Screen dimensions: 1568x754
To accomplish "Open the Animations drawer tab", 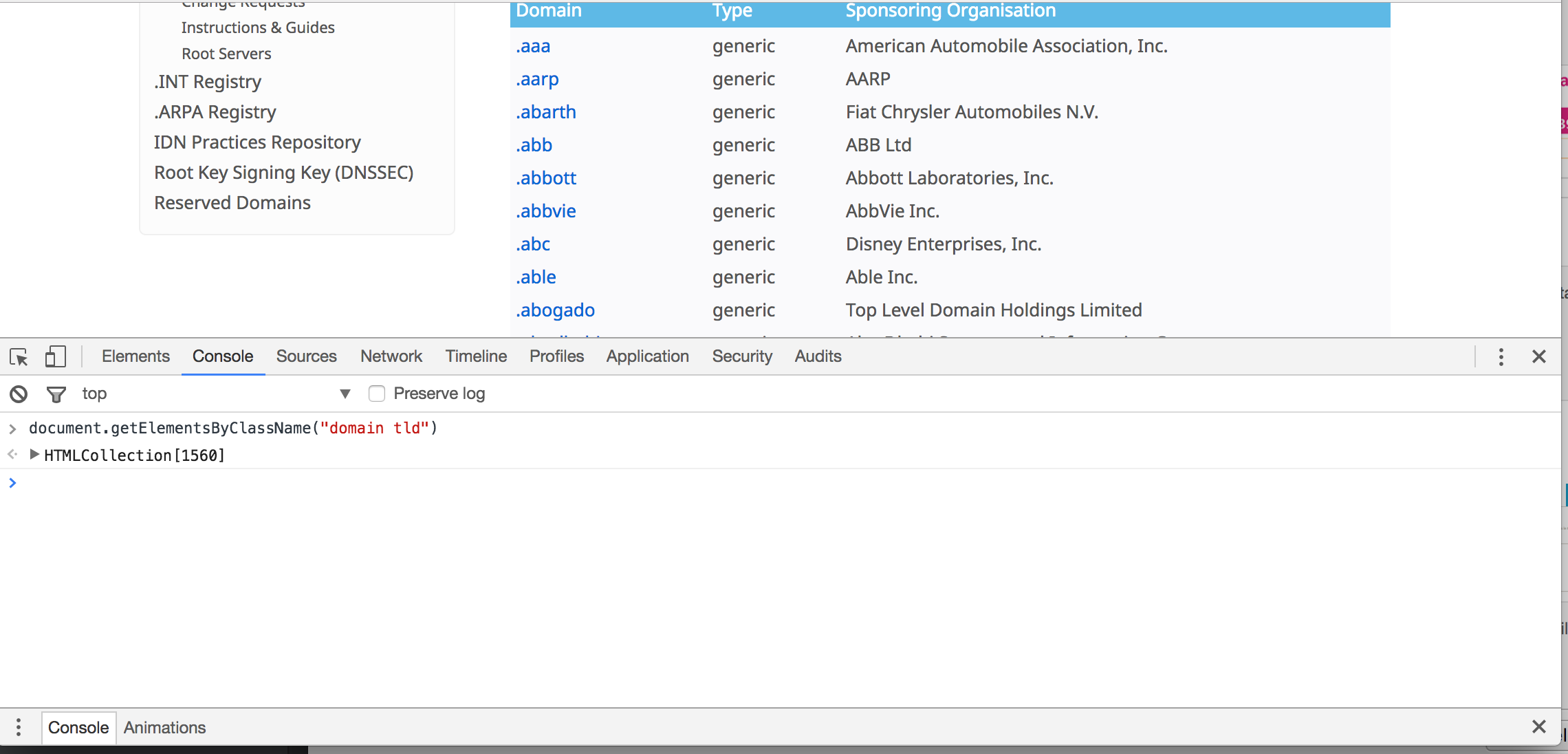I will (164, 727).
